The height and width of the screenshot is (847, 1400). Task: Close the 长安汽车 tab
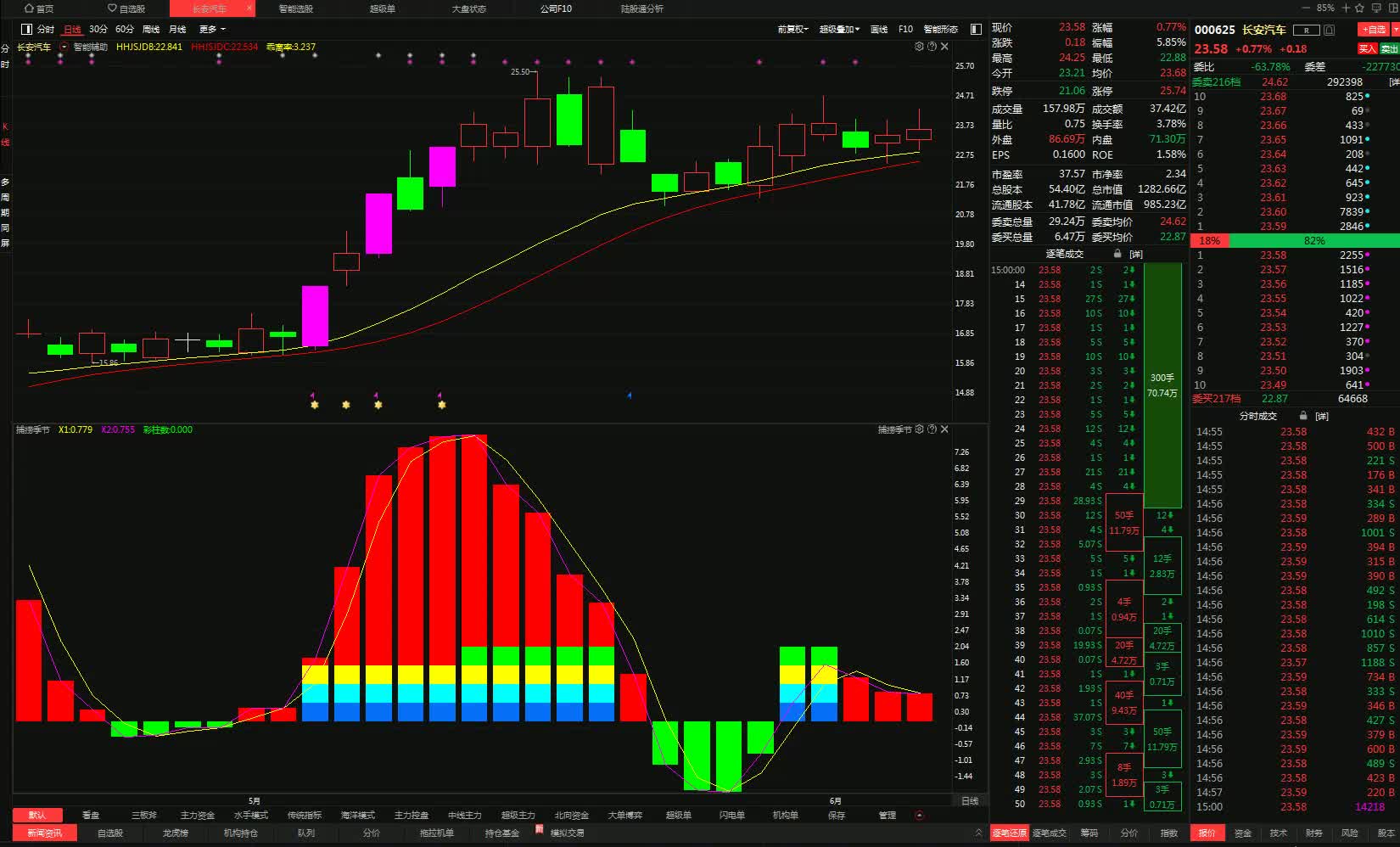249,8
